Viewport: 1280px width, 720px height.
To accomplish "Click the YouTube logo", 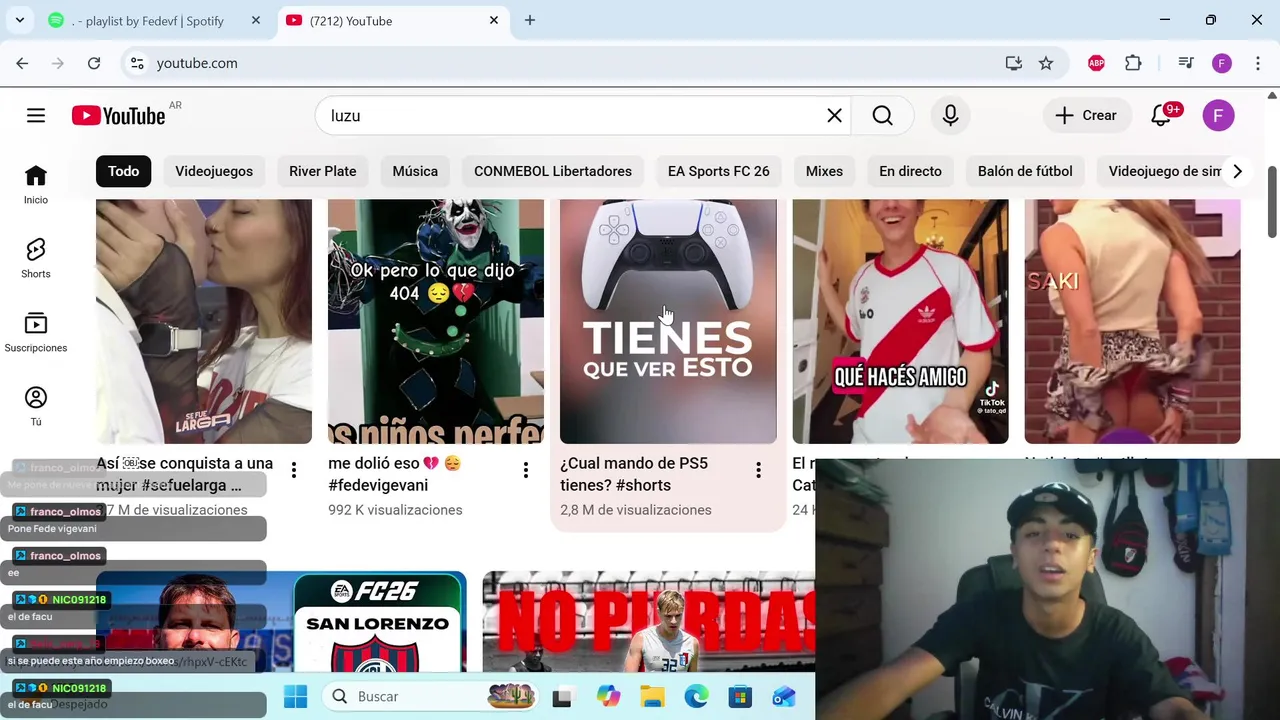I will pos(118,116).
